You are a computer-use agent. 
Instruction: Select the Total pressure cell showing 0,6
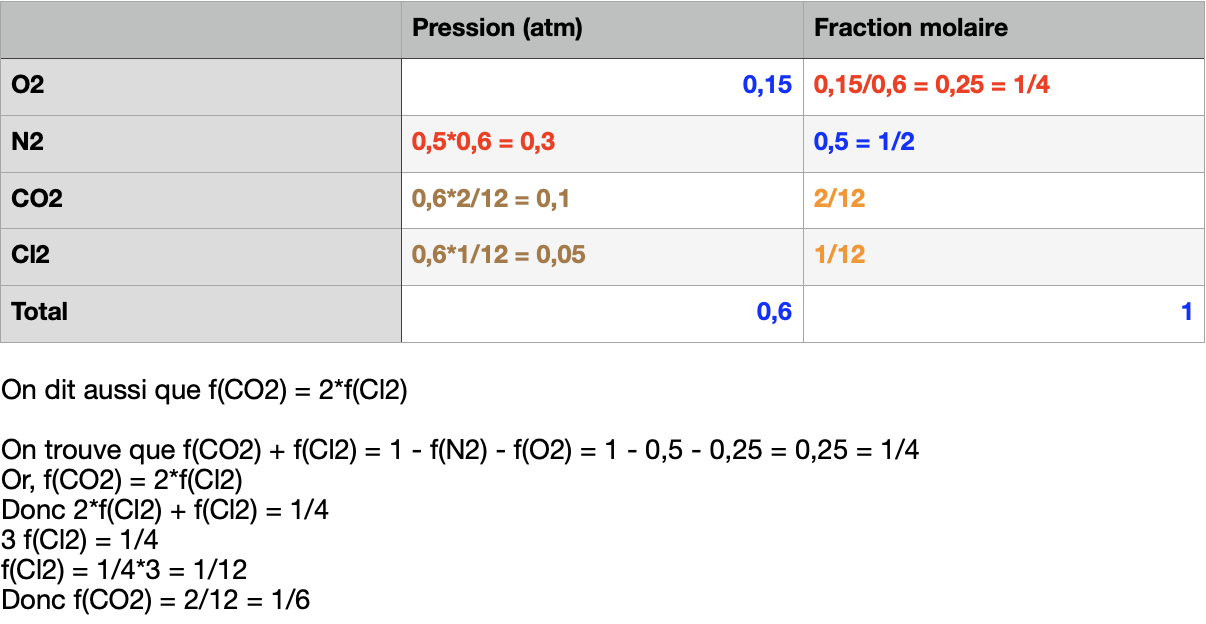[773, 313]
